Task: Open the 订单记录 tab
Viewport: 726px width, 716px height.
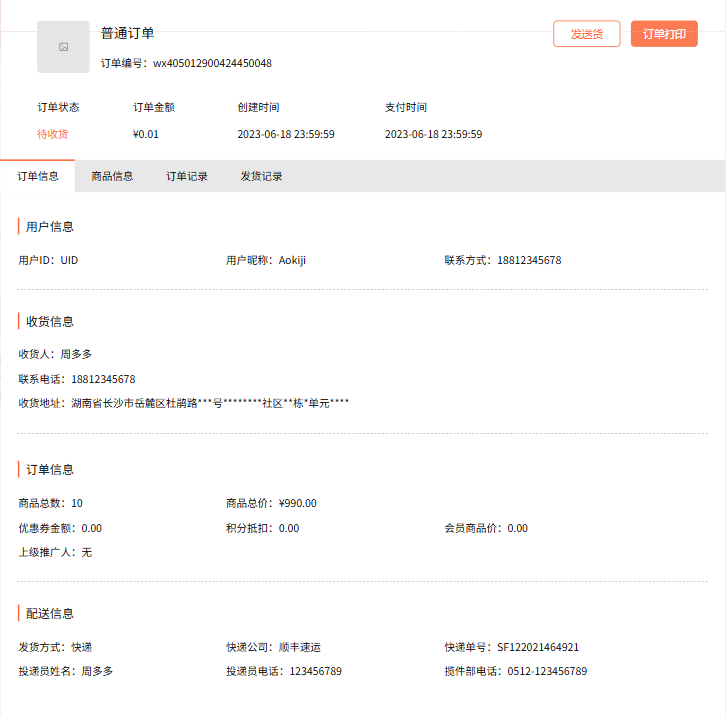Action: 187,176
